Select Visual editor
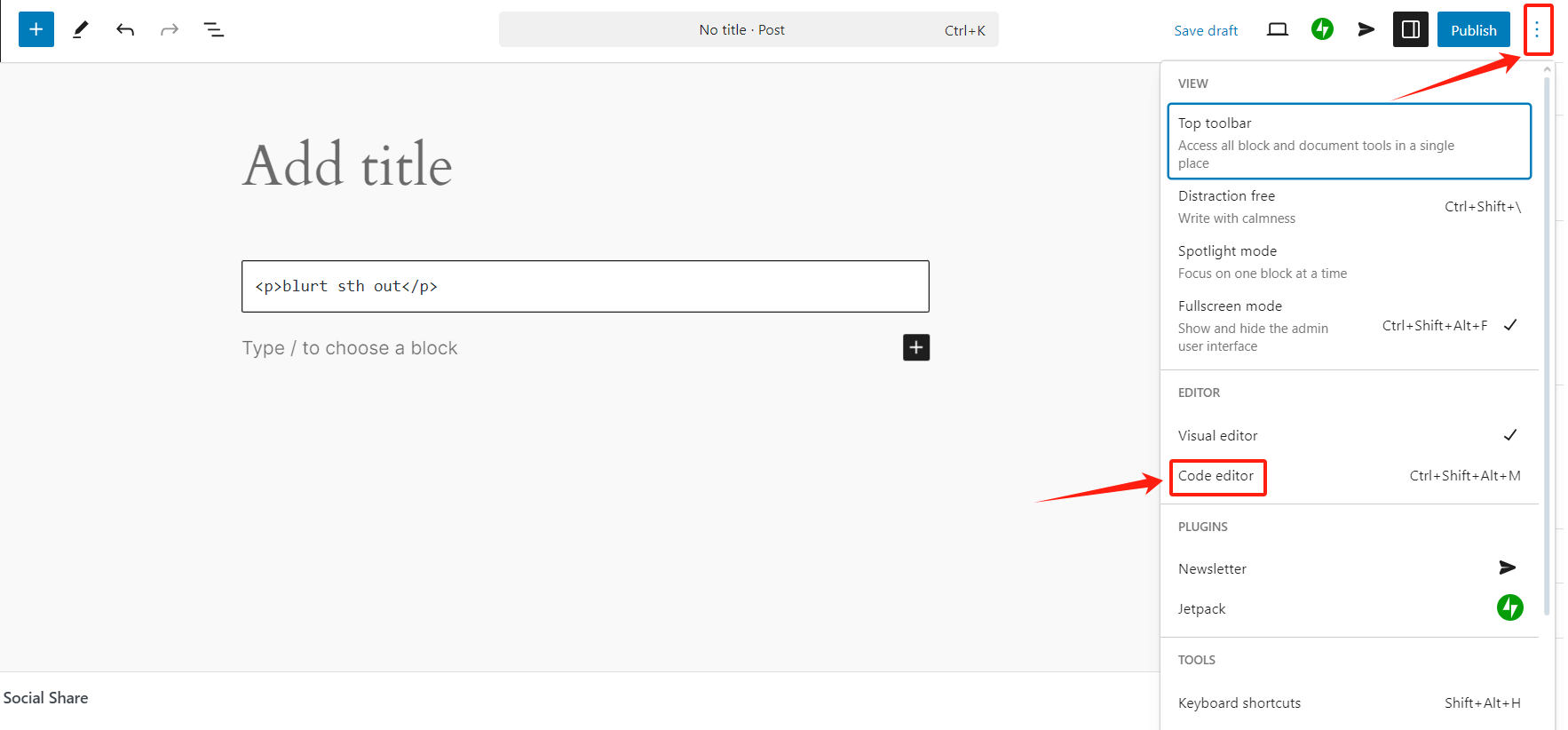 tap(1350, 435)
